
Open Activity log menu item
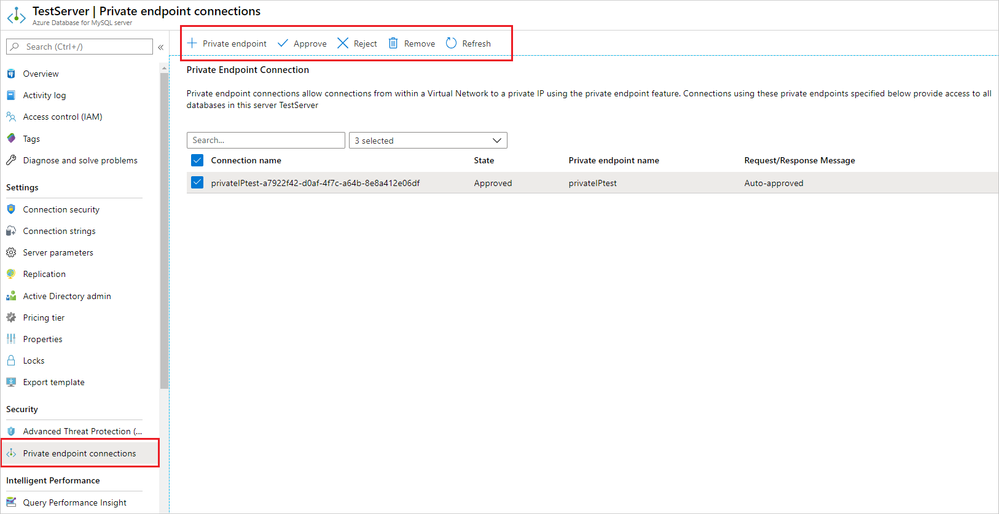click(x=44, y=96)
